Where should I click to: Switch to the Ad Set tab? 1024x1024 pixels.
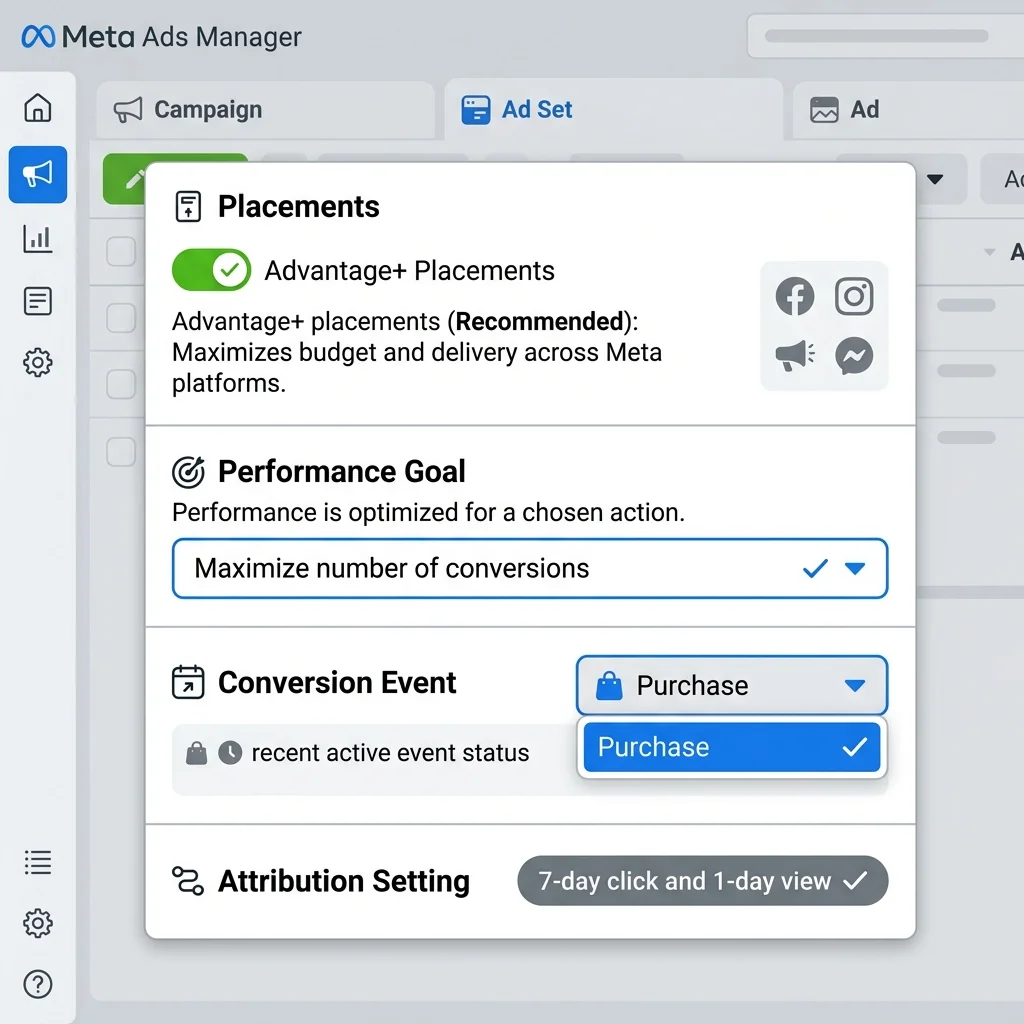tap(613, 109)
